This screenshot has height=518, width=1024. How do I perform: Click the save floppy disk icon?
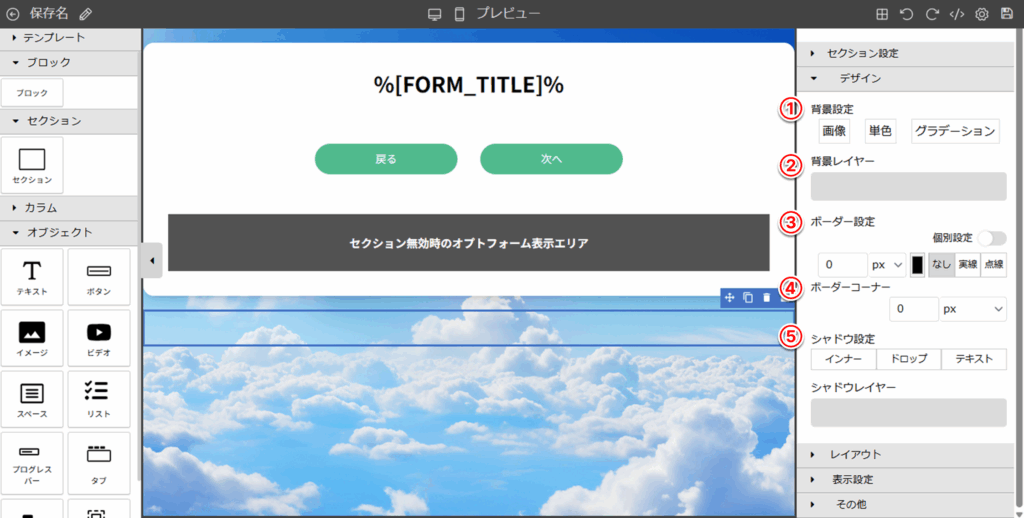coord(1006,14)
